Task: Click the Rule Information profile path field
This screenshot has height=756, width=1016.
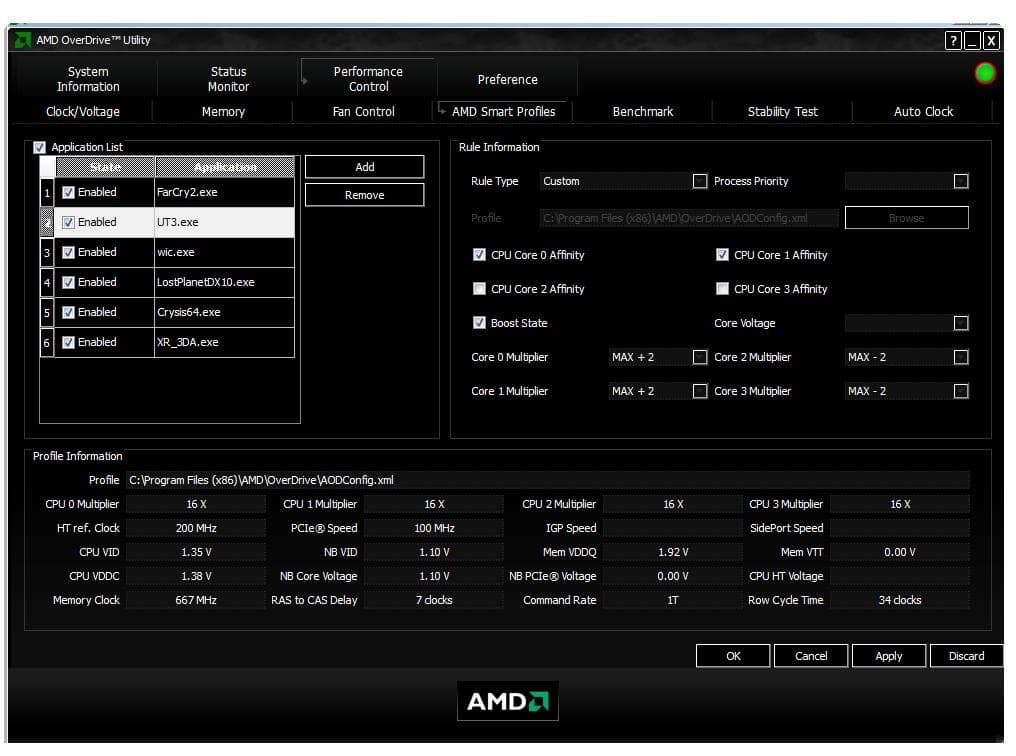Action: pyautogui.click(x=689, y=218)
